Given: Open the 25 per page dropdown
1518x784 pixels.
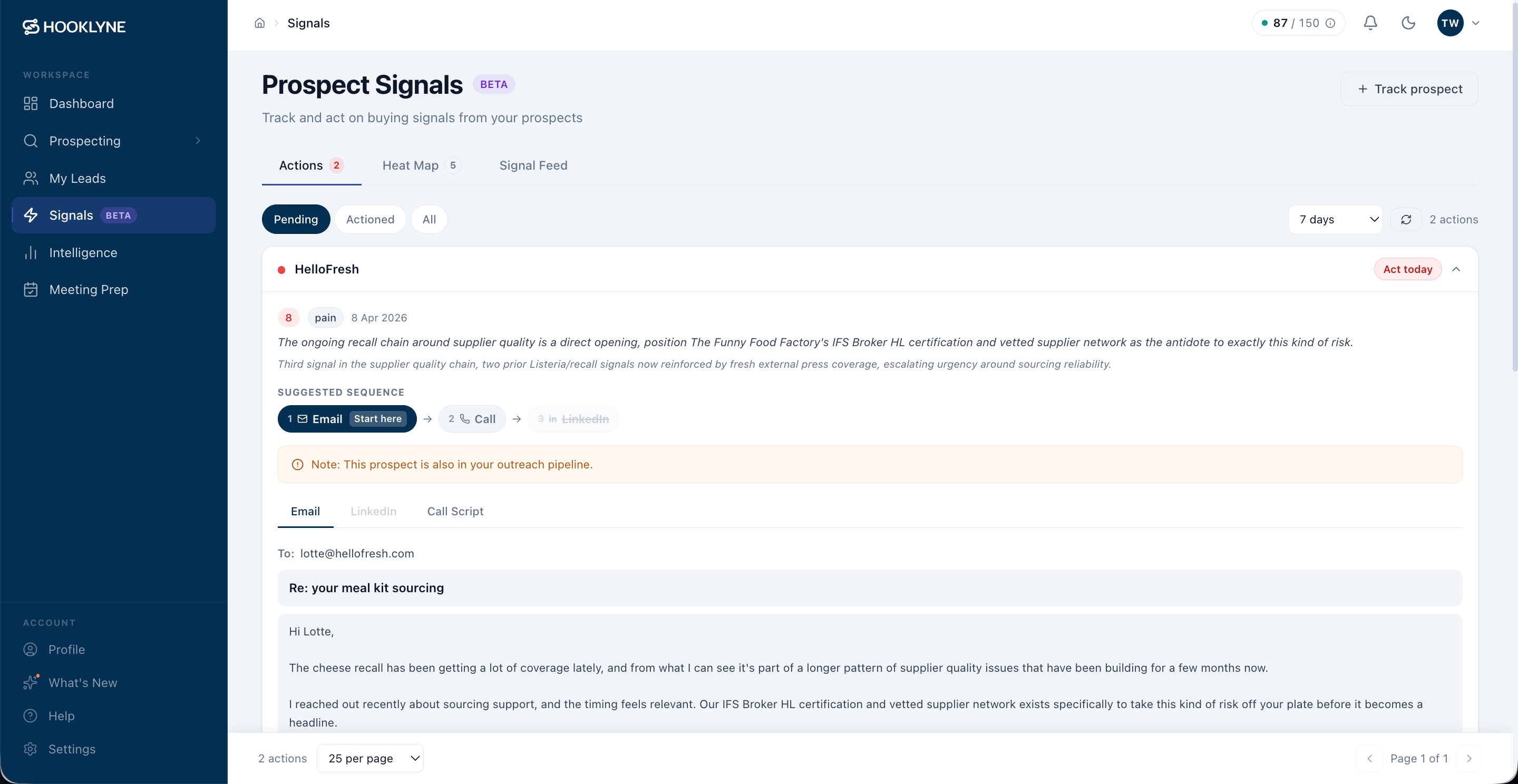Looking at the screenshot, I should click(x=371, y=758).
